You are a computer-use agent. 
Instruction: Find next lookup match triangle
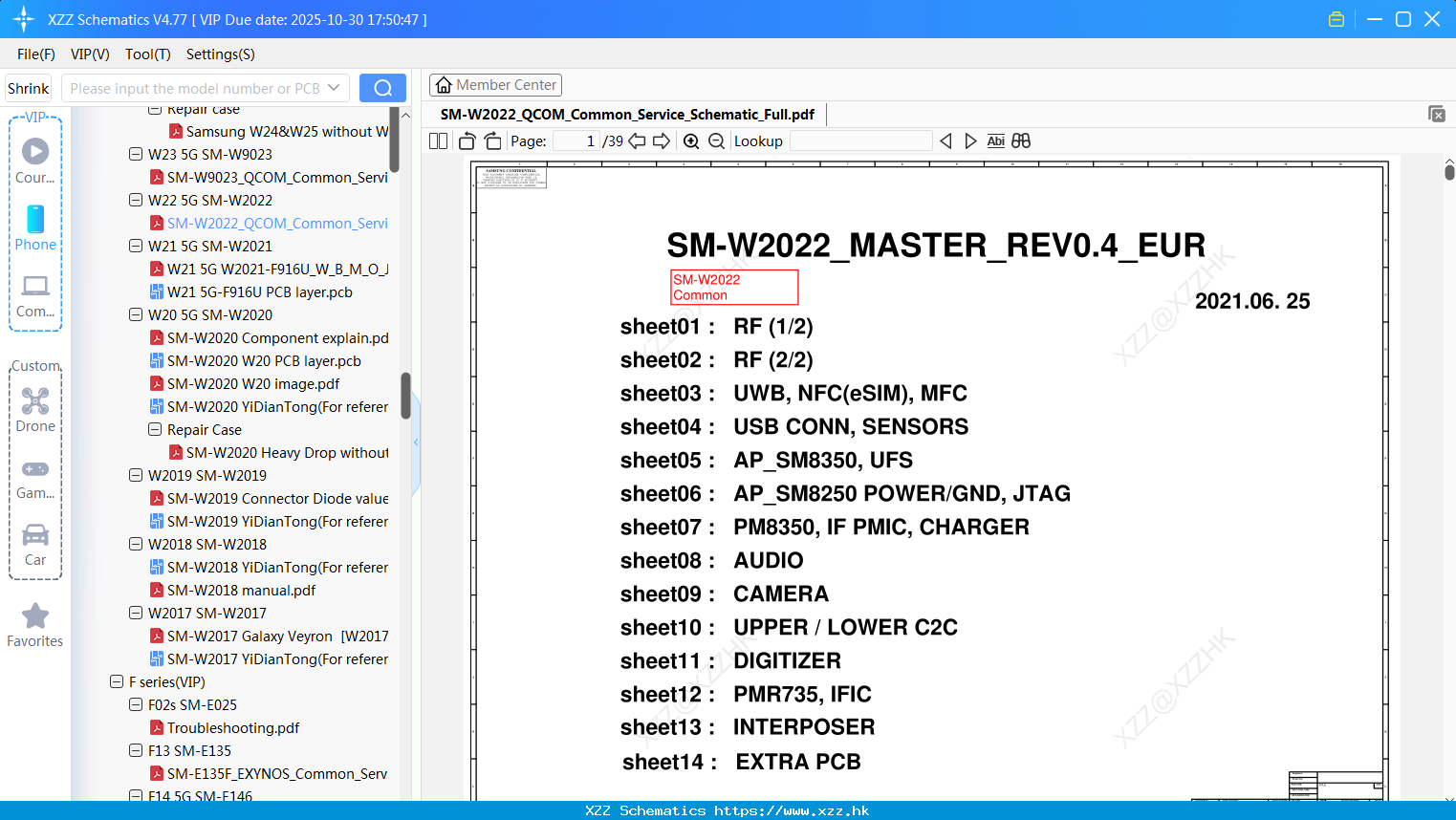[970, 140]
